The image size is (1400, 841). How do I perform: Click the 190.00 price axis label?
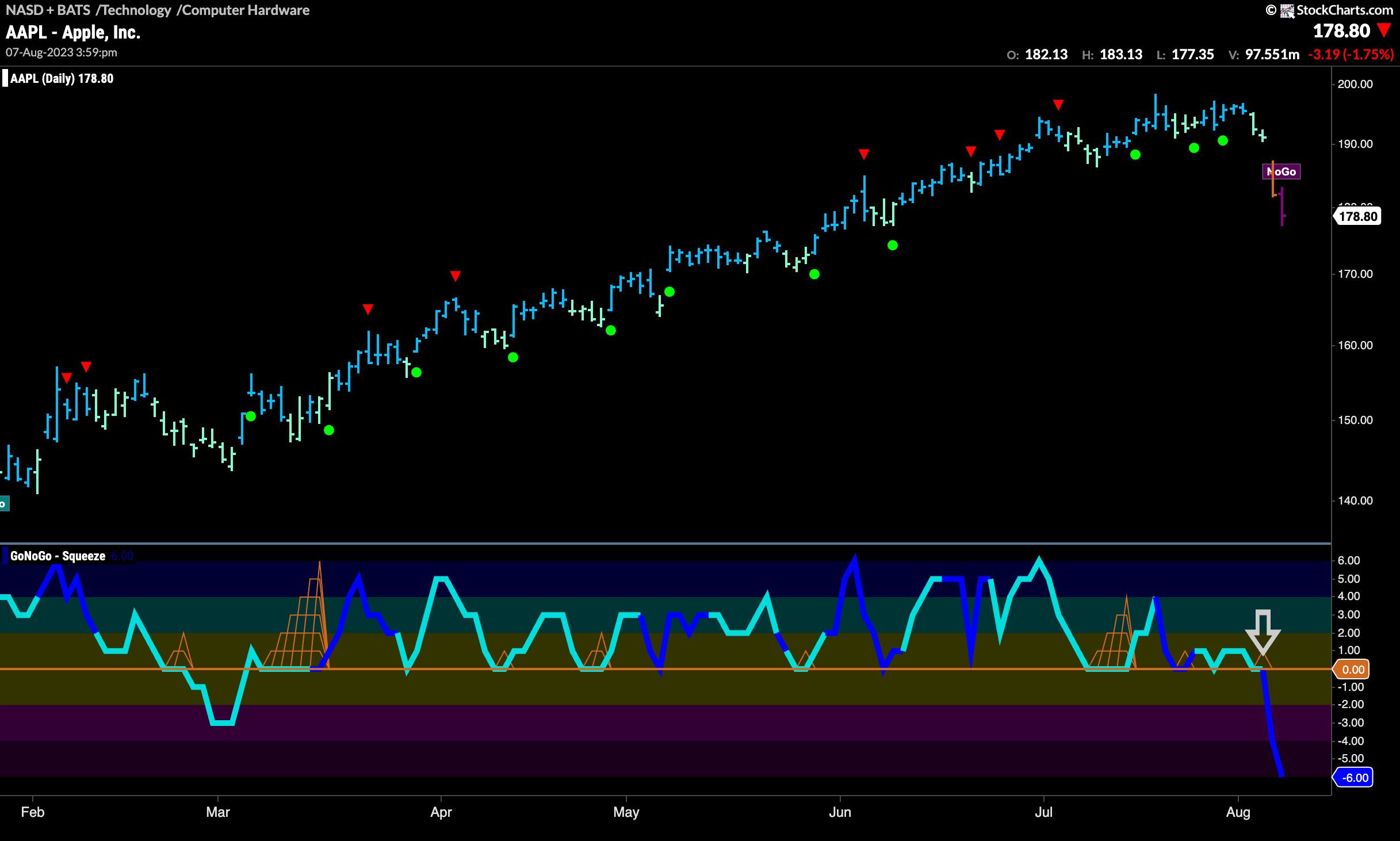[1355, 144]
